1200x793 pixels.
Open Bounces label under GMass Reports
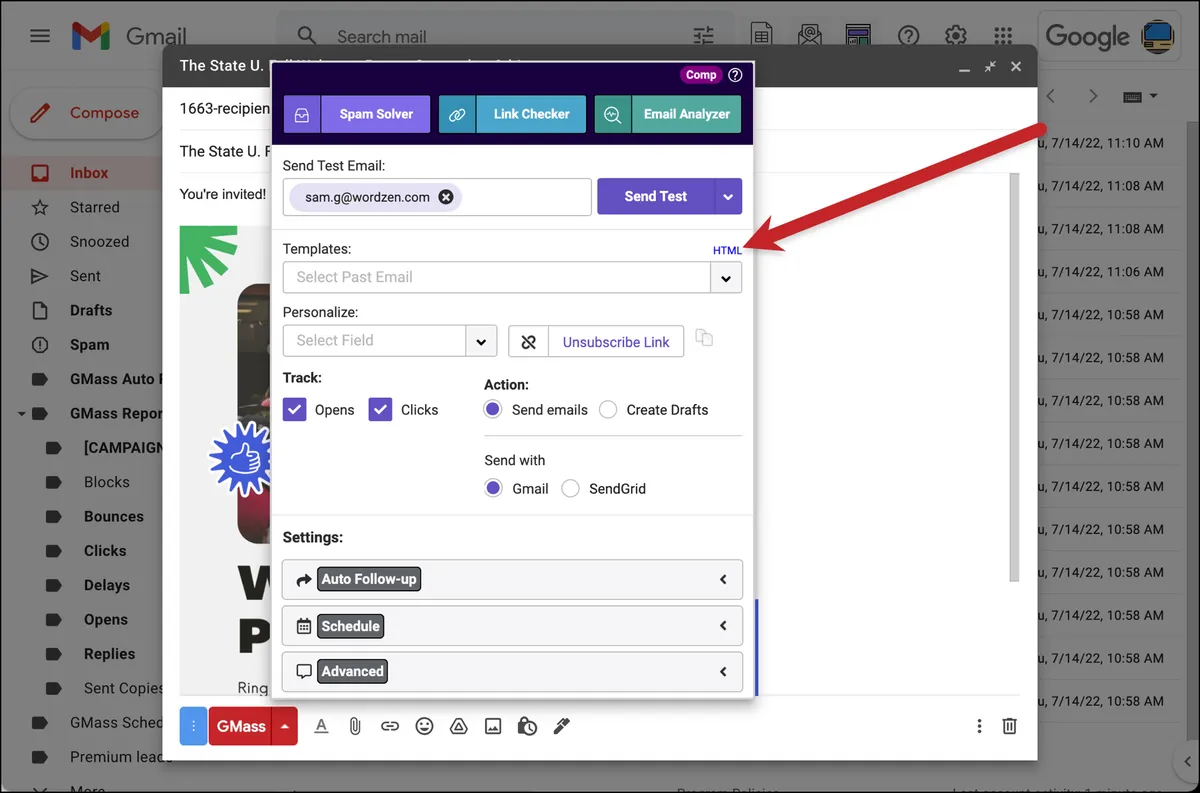113,516
